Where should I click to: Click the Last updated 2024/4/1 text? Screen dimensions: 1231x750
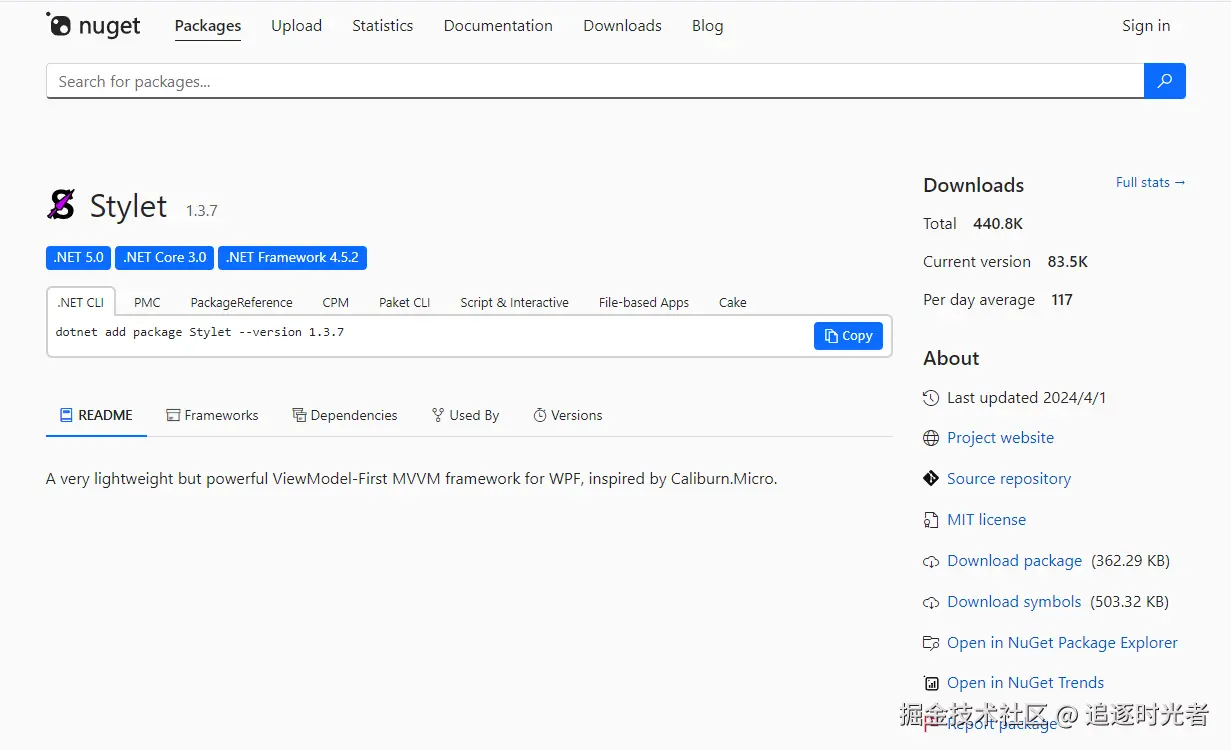1026,398
